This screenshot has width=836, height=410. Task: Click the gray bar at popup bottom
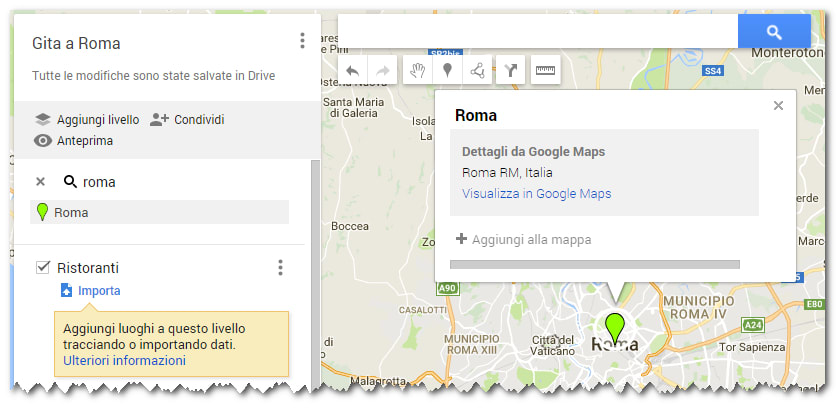point(594,264)
